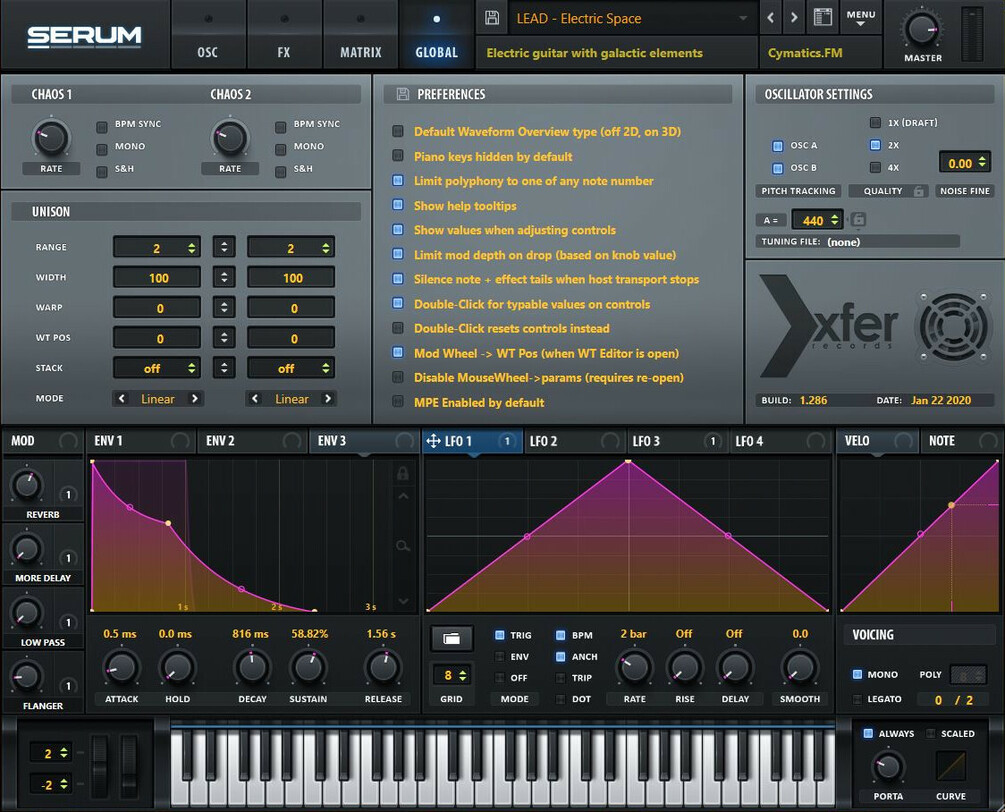Click preset description Electric guitar with galactic elements

617,53
